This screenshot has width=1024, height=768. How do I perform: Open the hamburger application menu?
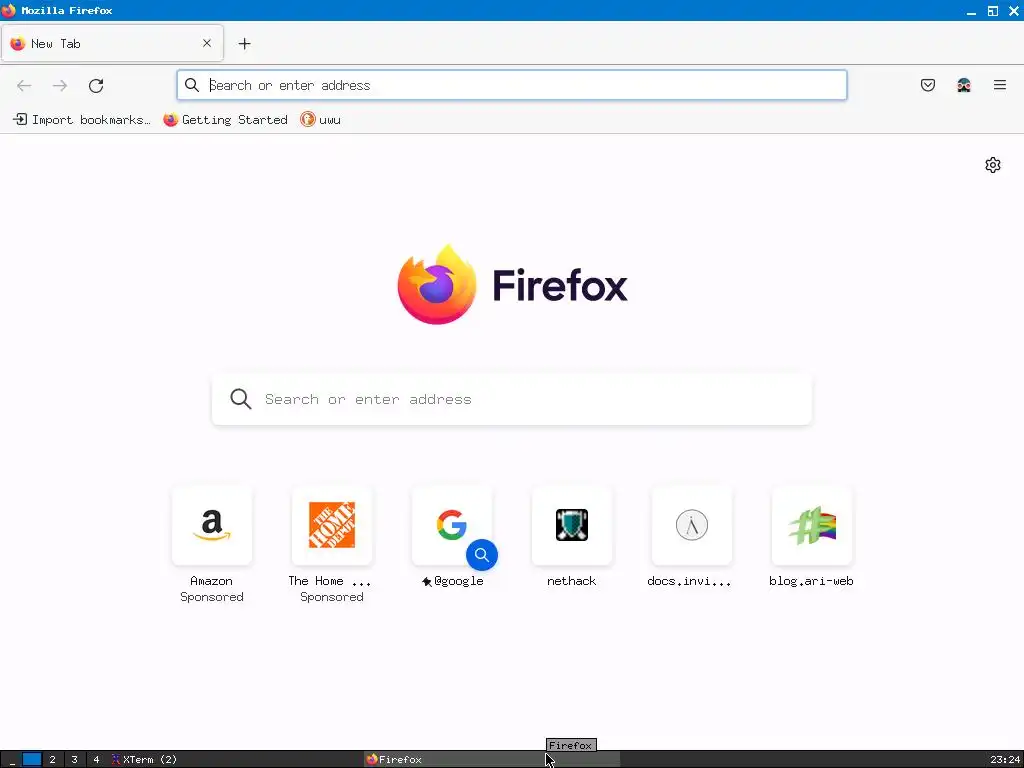pyautogui.click(x=1000, y=85)
